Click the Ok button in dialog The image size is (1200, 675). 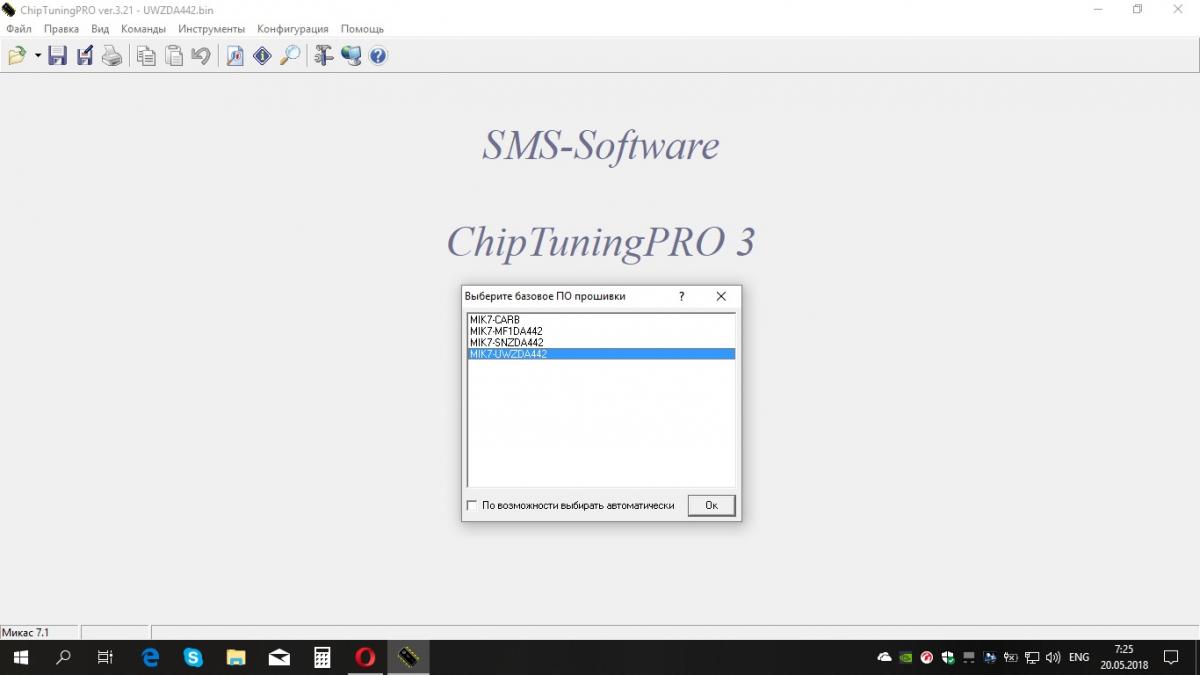711,506
